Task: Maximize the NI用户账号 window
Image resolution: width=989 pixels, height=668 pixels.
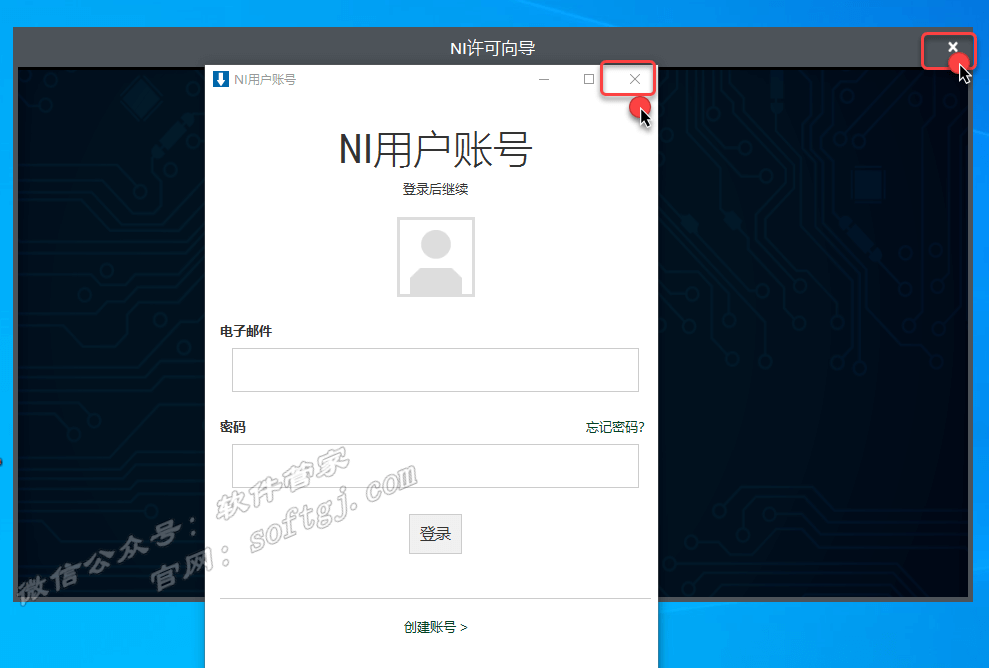Action: point(588,79)
